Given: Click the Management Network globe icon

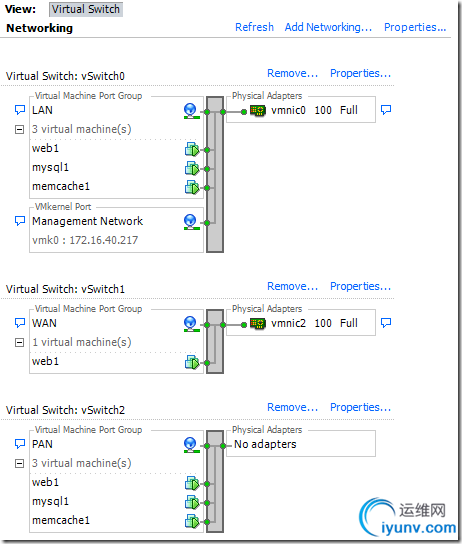Looking at the screenshot, I should coord(191,222).
